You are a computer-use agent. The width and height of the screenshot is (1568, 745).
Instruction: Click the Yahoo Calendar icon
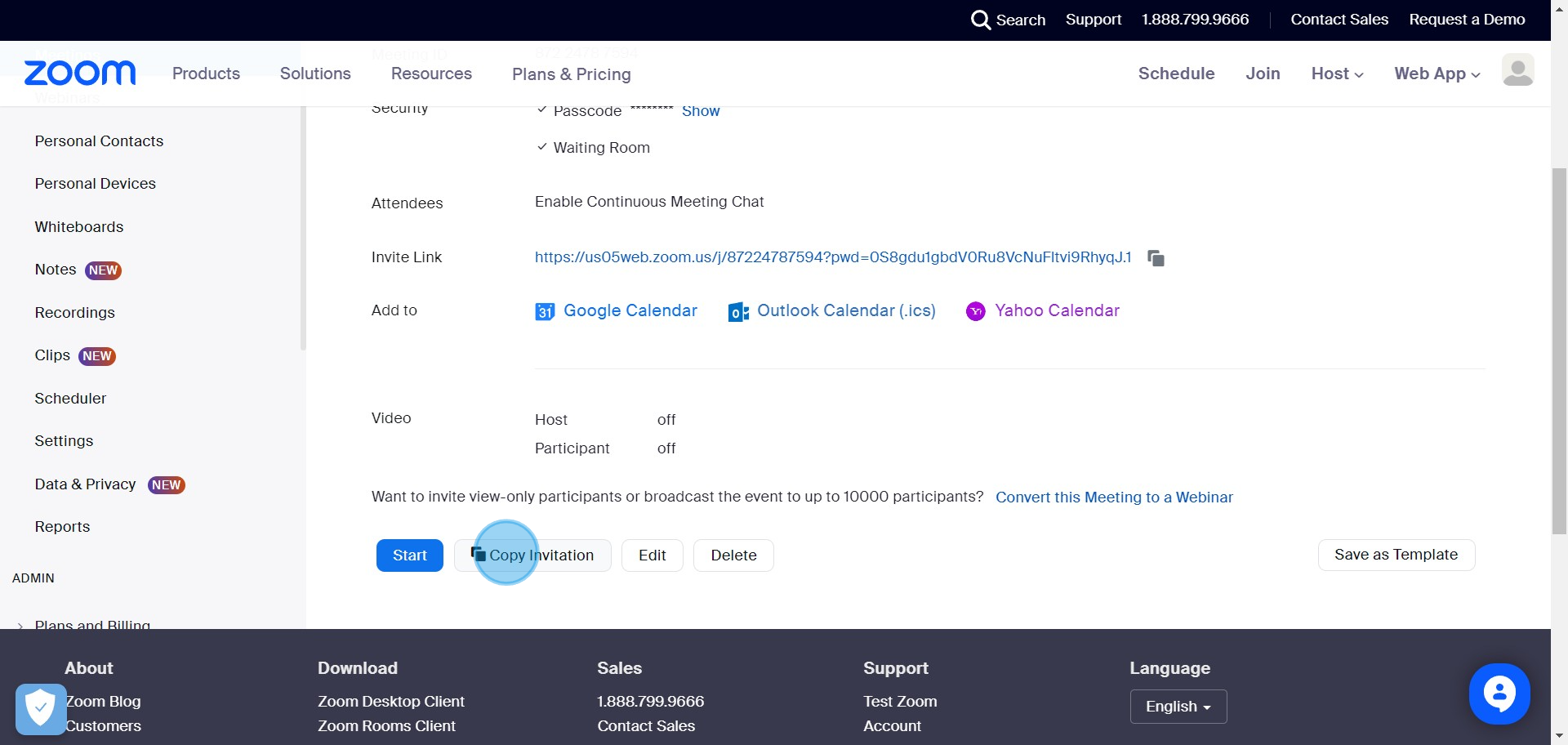[976, 311]
